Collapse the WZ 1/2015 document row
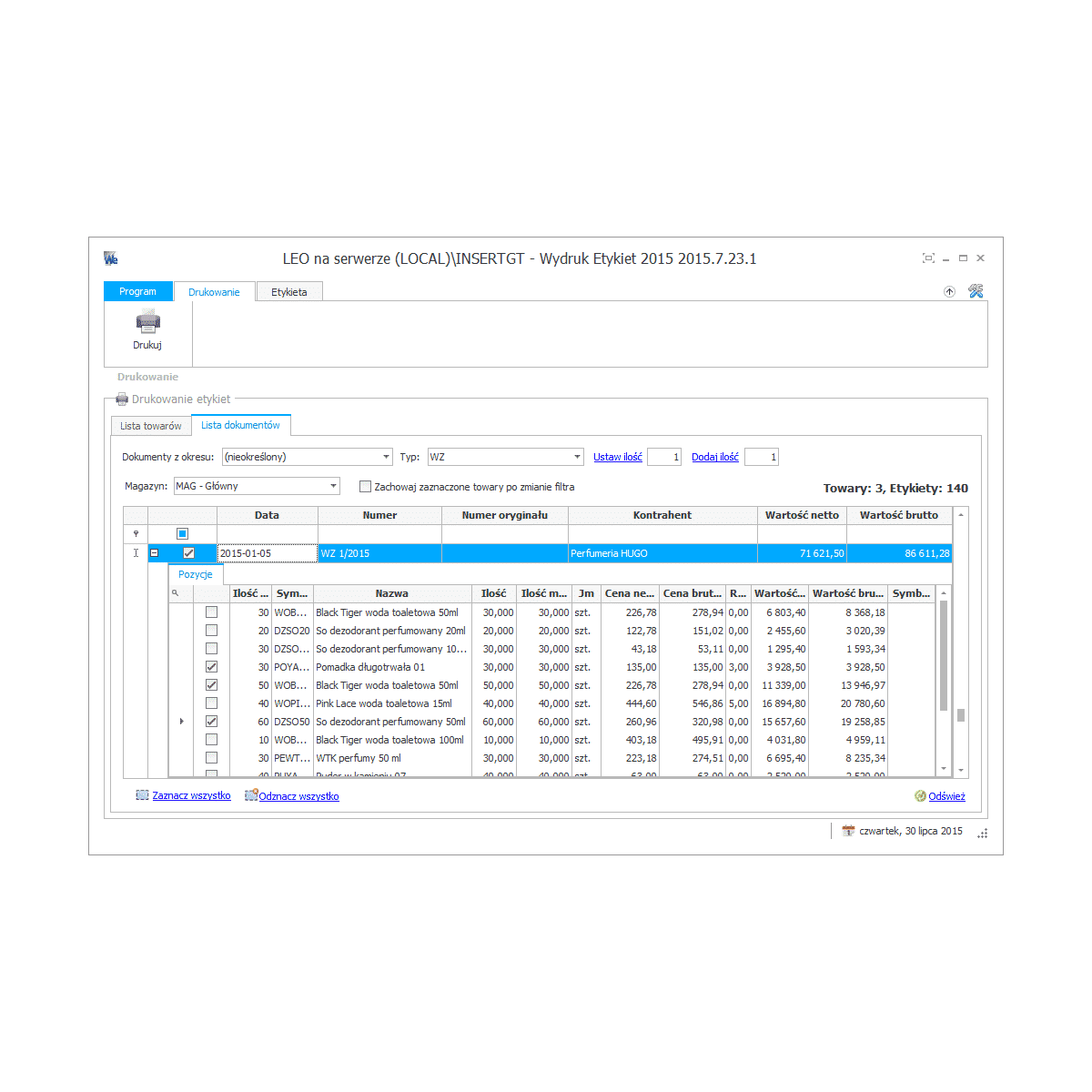This screenshot has height=1092, width=1092. tap(154, 553)
